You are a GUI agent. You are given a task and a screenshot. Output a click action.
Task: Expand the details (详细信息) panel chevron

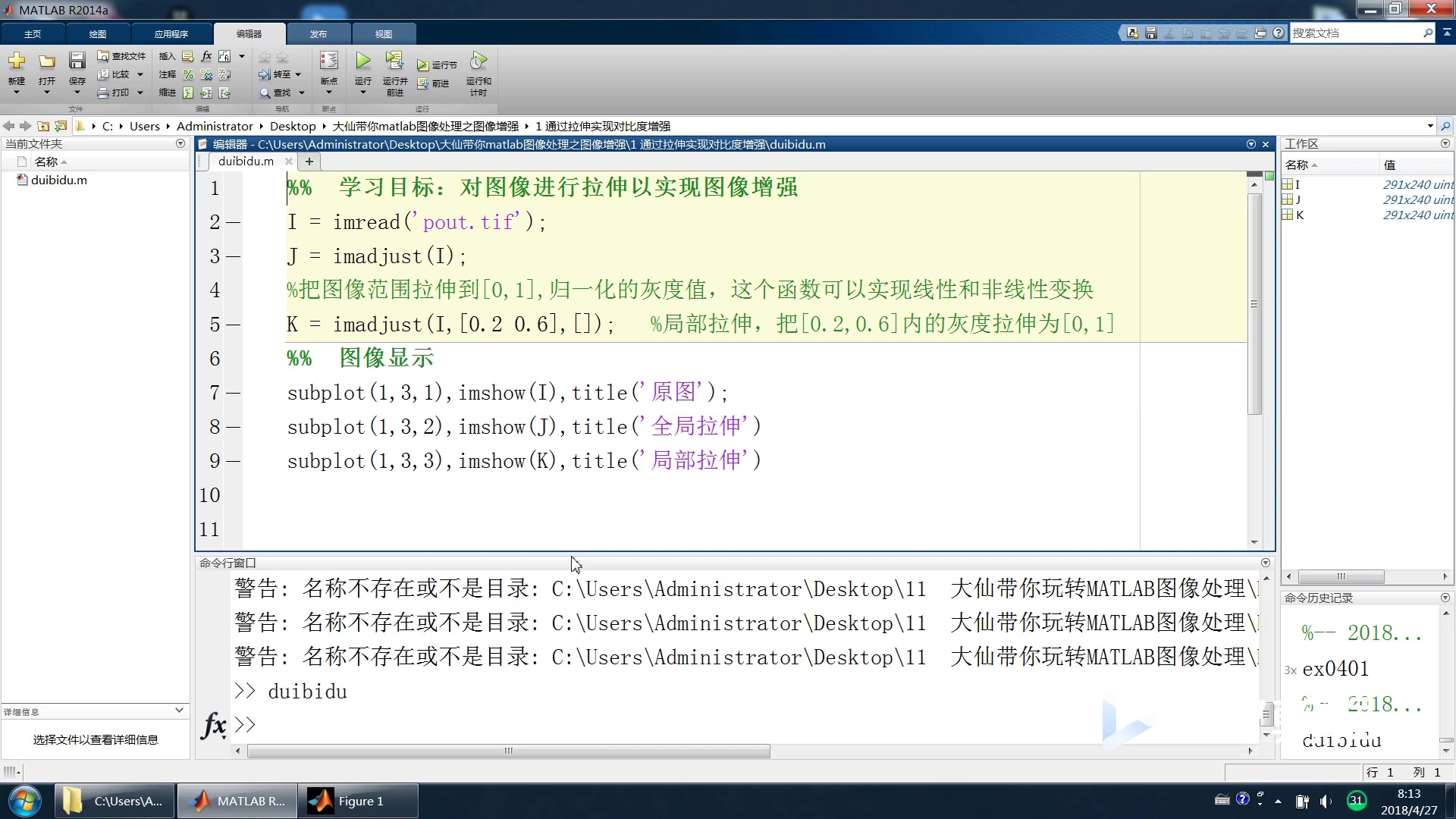click(x=179, y=711)
